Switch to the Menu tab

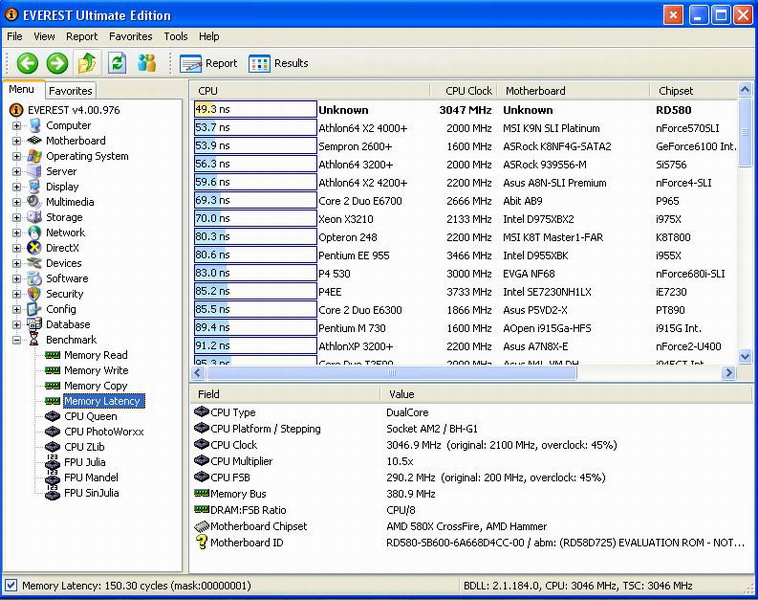[x=22, y=89]
